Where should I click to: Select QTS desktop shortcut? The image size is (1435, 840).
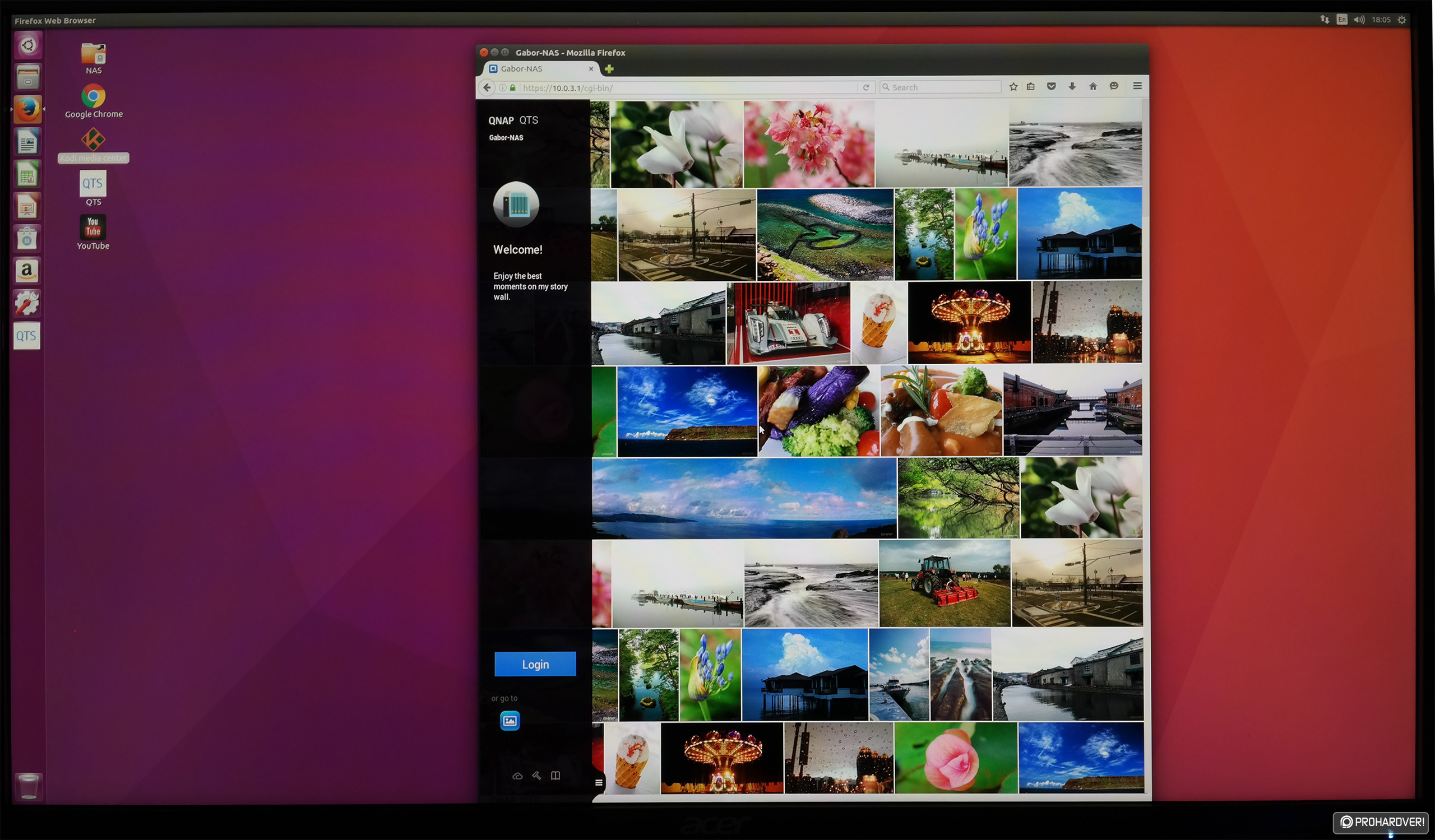[x=93, y=188]
